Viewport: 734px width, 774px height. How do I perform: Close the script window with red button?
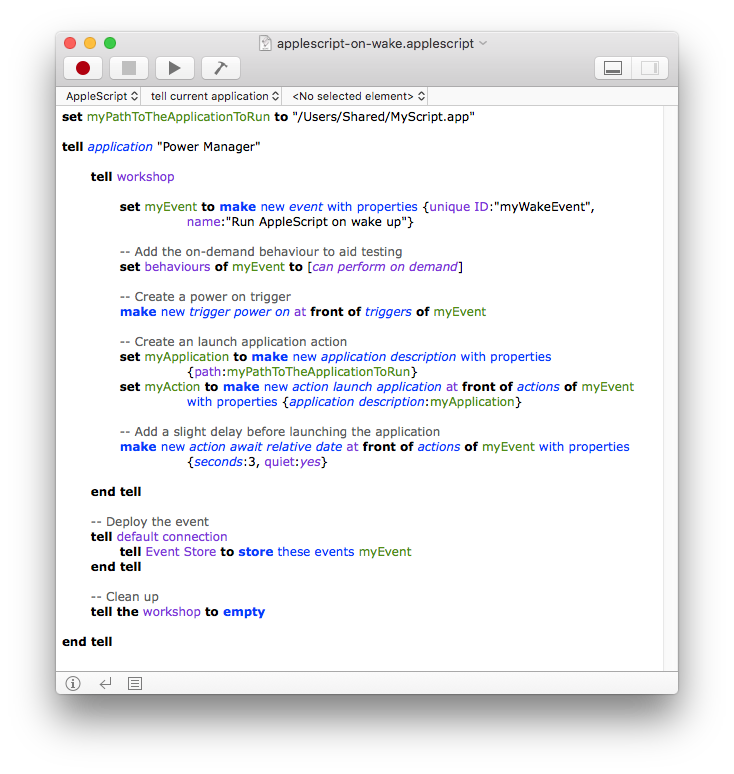pos(70,43)
